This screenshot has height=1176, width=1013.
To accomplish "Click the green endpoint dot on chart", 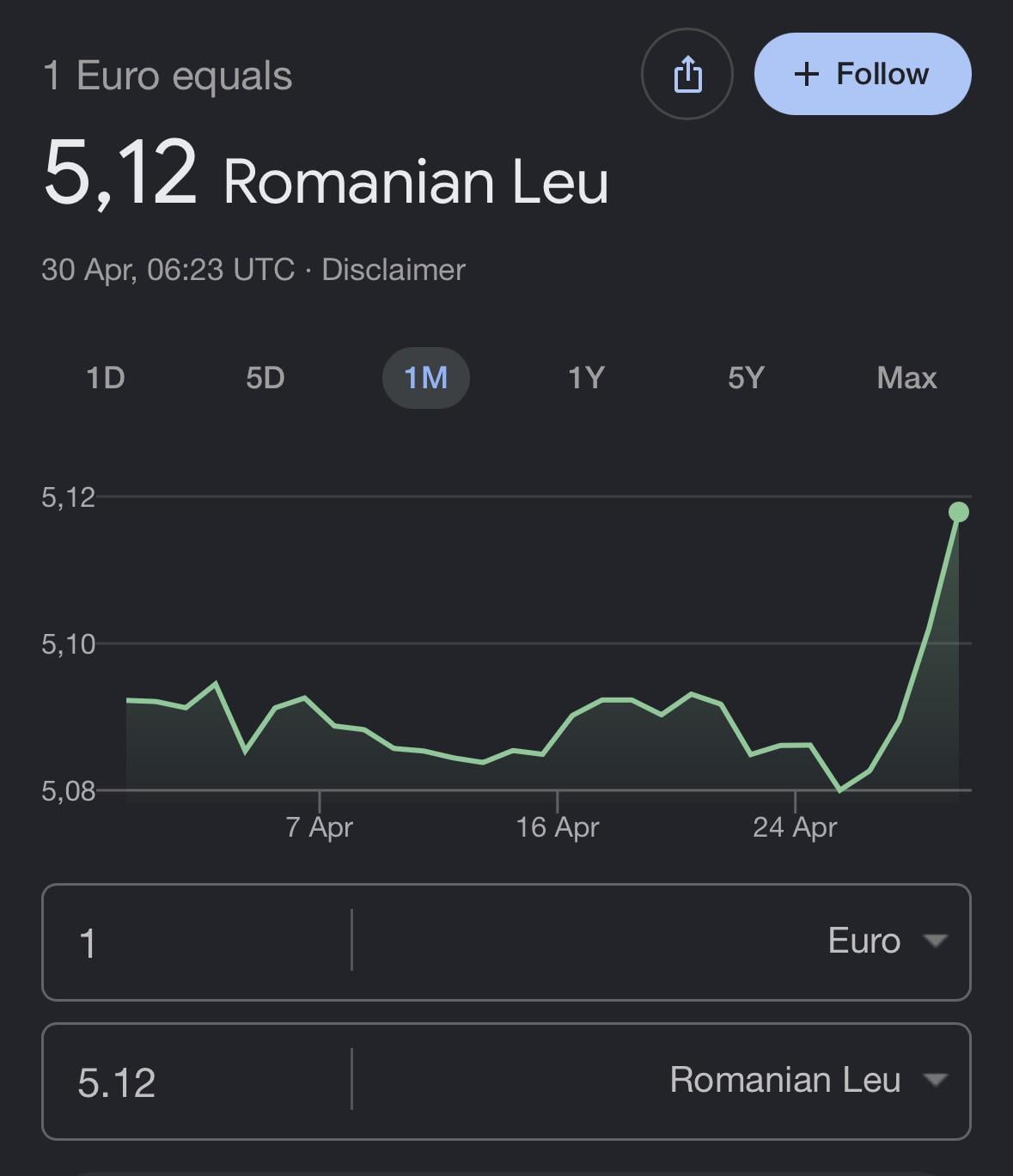I will 959,512.
